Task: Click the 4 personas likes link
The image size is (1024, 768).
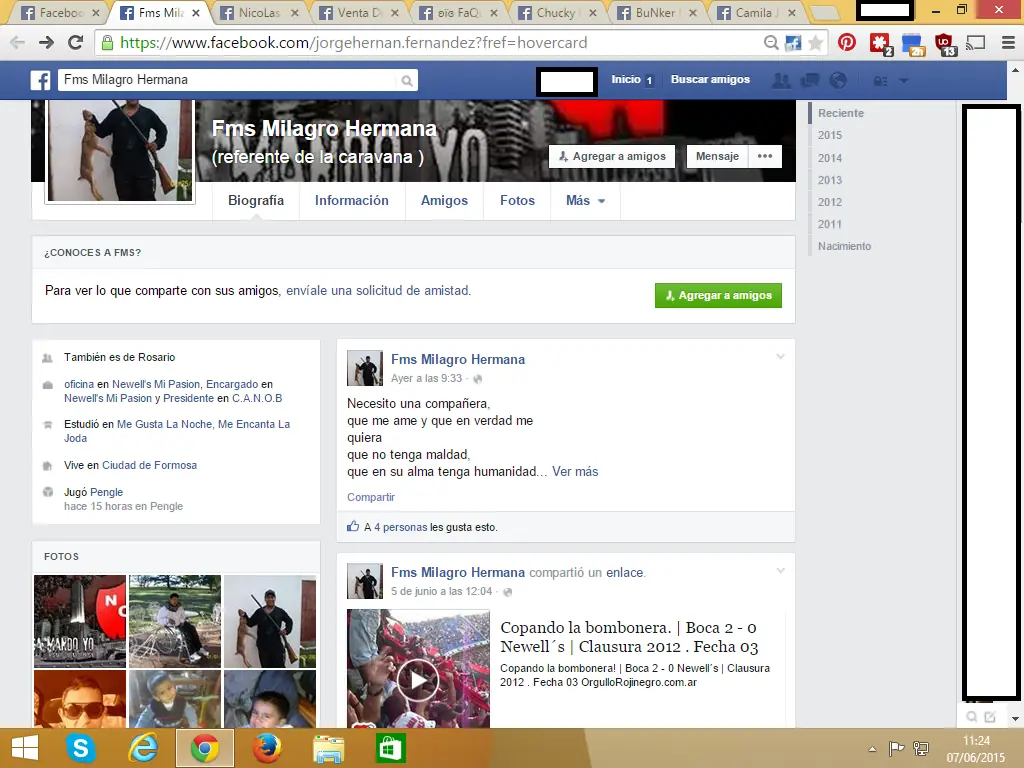Action: tap(401, 527)
